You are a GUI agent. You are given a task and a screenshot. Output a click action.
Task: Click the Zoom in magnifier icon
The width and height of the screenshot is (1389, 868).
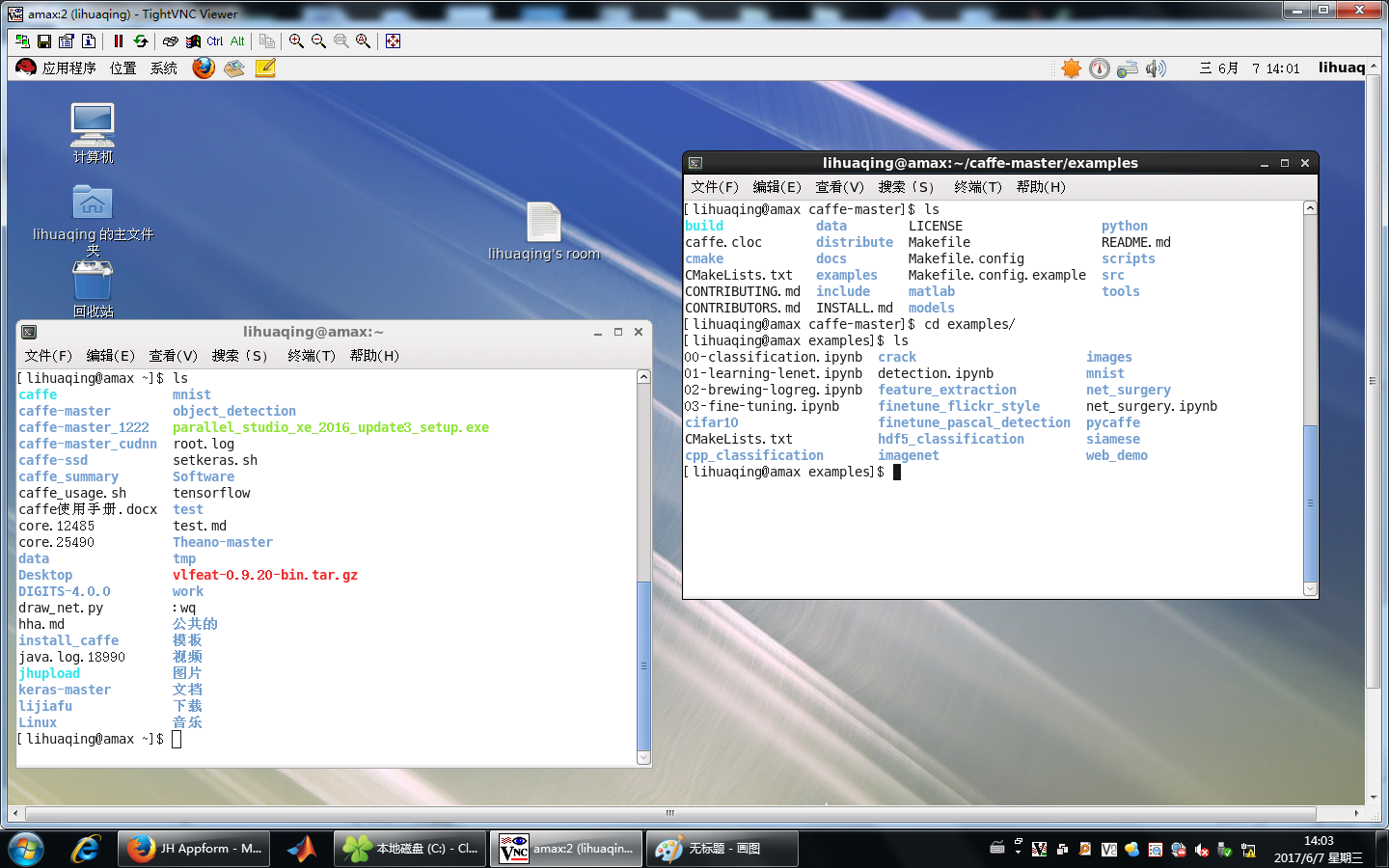click(x=297, y=41)
